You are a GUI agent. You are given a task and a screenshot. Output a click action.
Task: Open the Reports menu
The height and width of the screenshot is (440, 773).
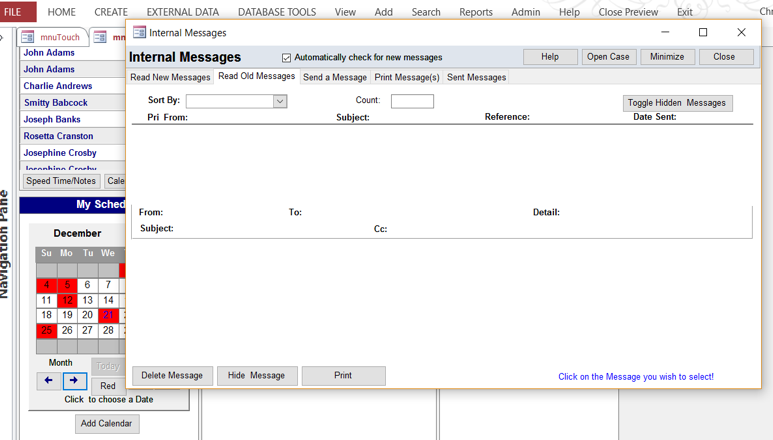475,12
